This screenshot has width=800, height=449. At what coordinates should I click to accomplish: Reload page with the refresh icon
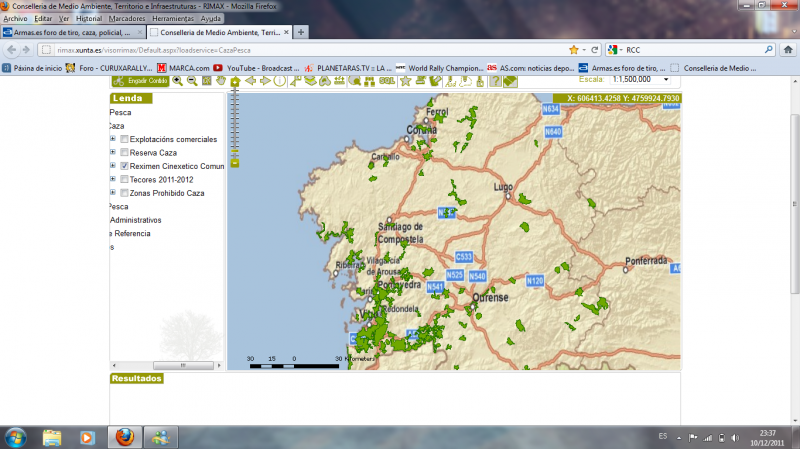(x=594, y=49)
